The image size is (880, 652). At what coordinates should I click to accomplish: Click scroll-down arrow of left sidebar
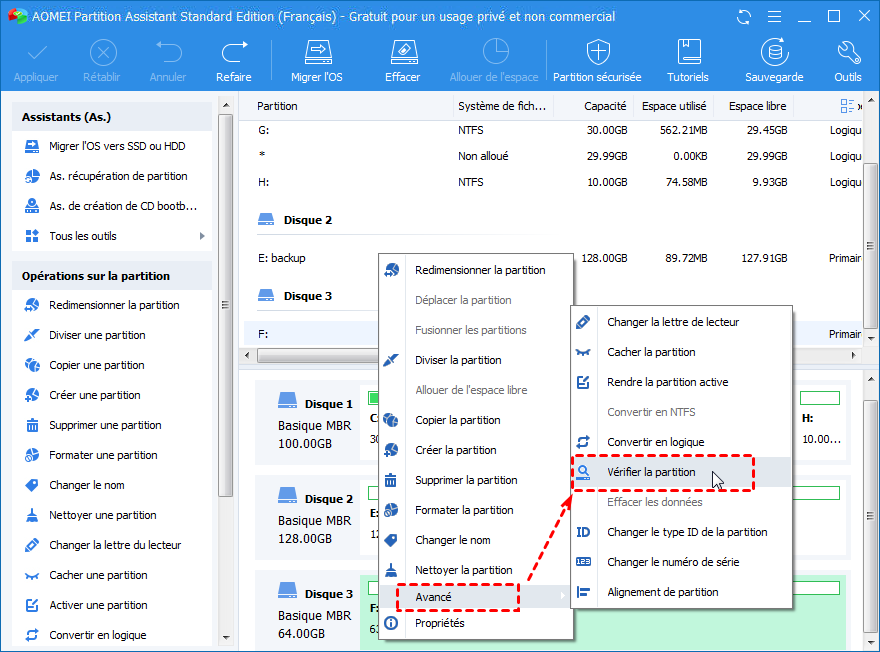tap(226, 637)
